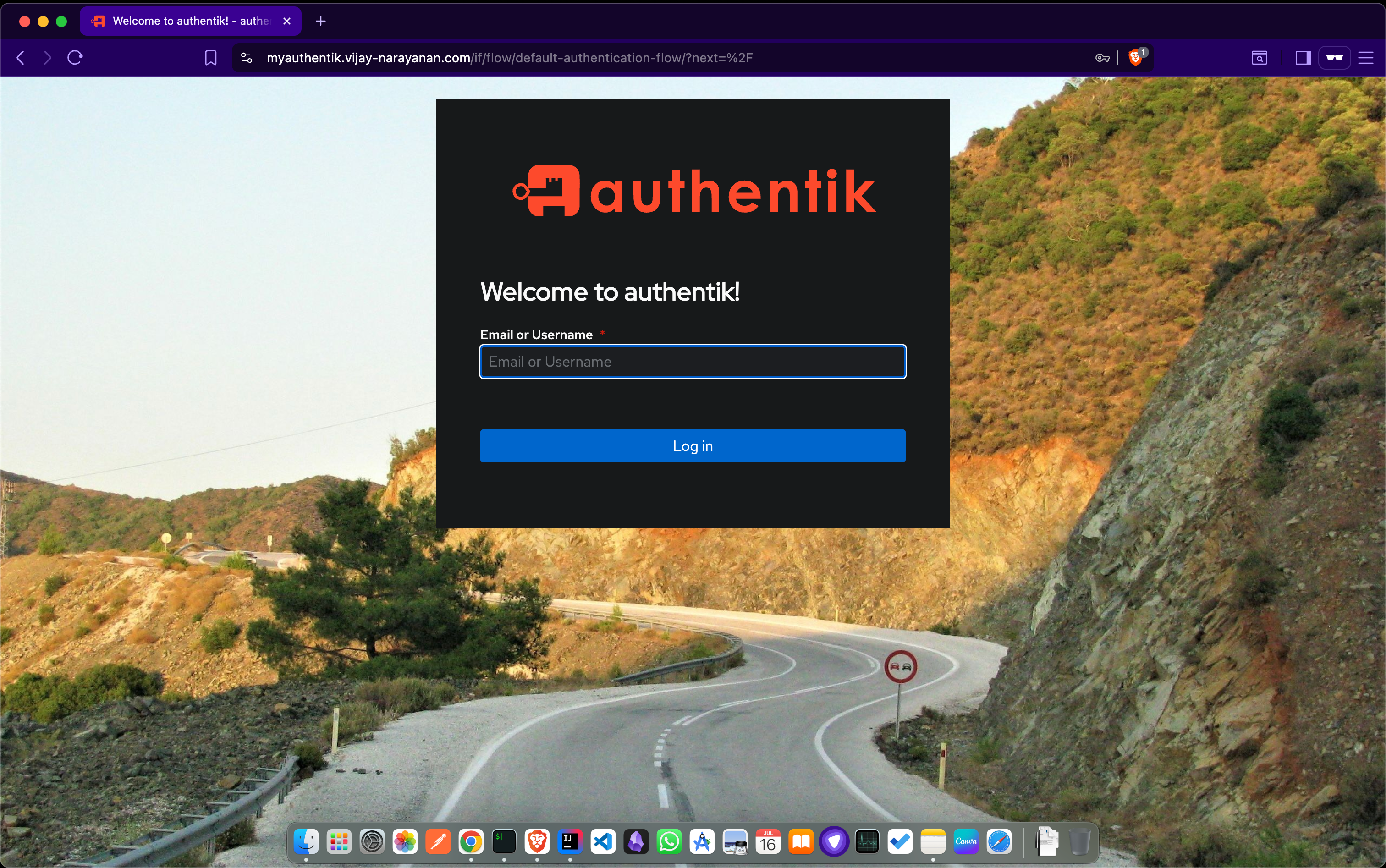Image resolution: width=1386 pixels, height=868 pixels.
Task: Open site settings icon in address bar
Action: coord(246,58)
